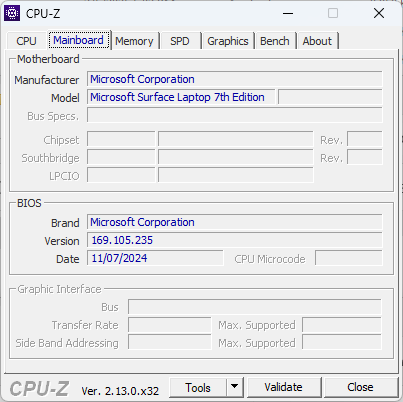403x402 pixels.
Task: Switch to the Memory tab
Action: click(134, 41)
